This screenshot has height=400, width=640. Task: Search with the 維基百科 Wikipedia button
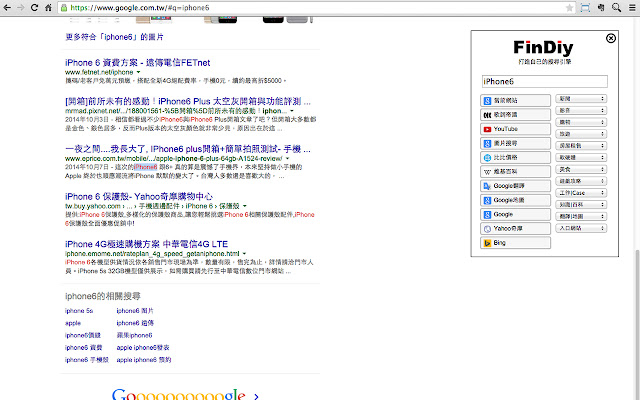516,171
